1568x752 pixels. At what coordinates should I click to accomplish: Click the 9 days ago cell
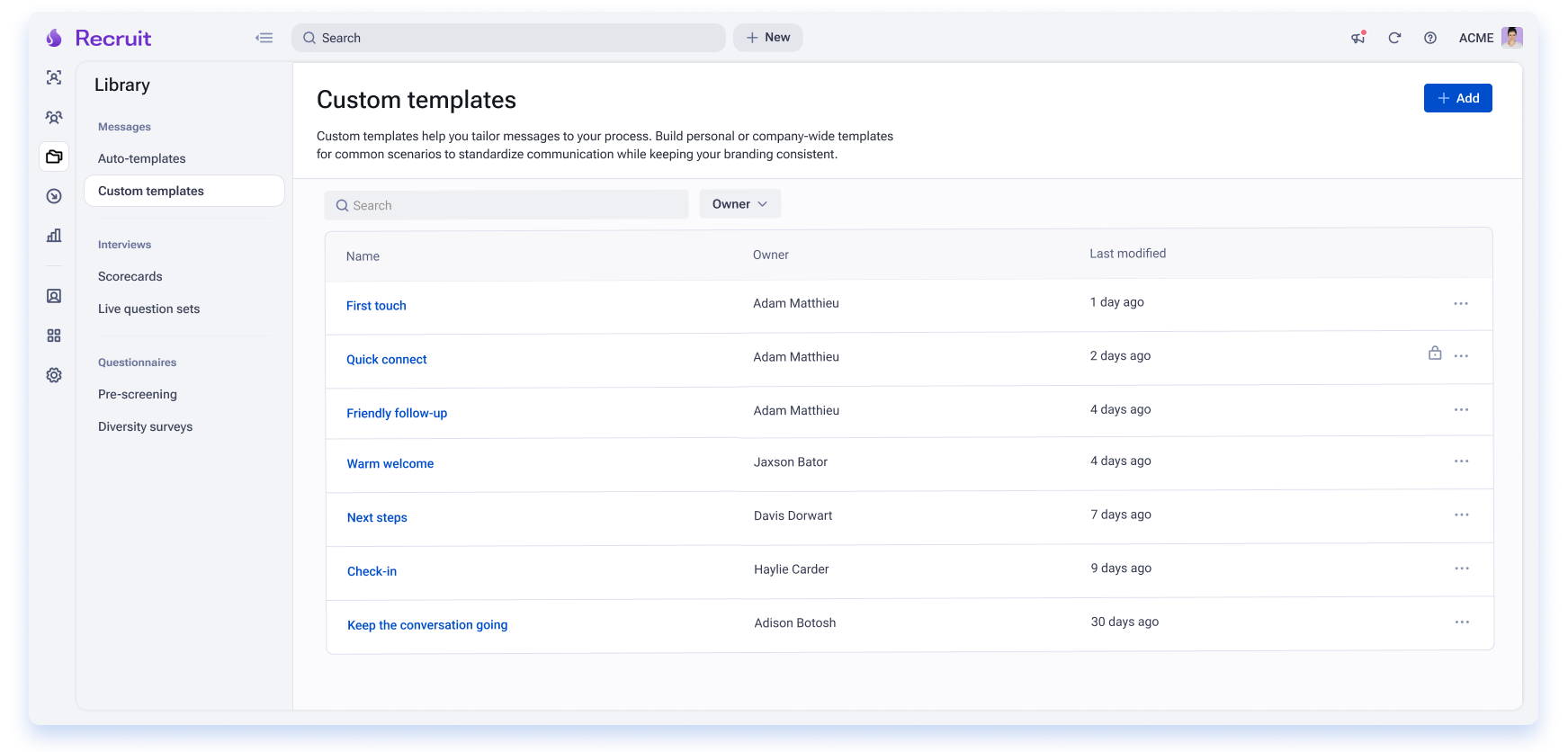1121,568
